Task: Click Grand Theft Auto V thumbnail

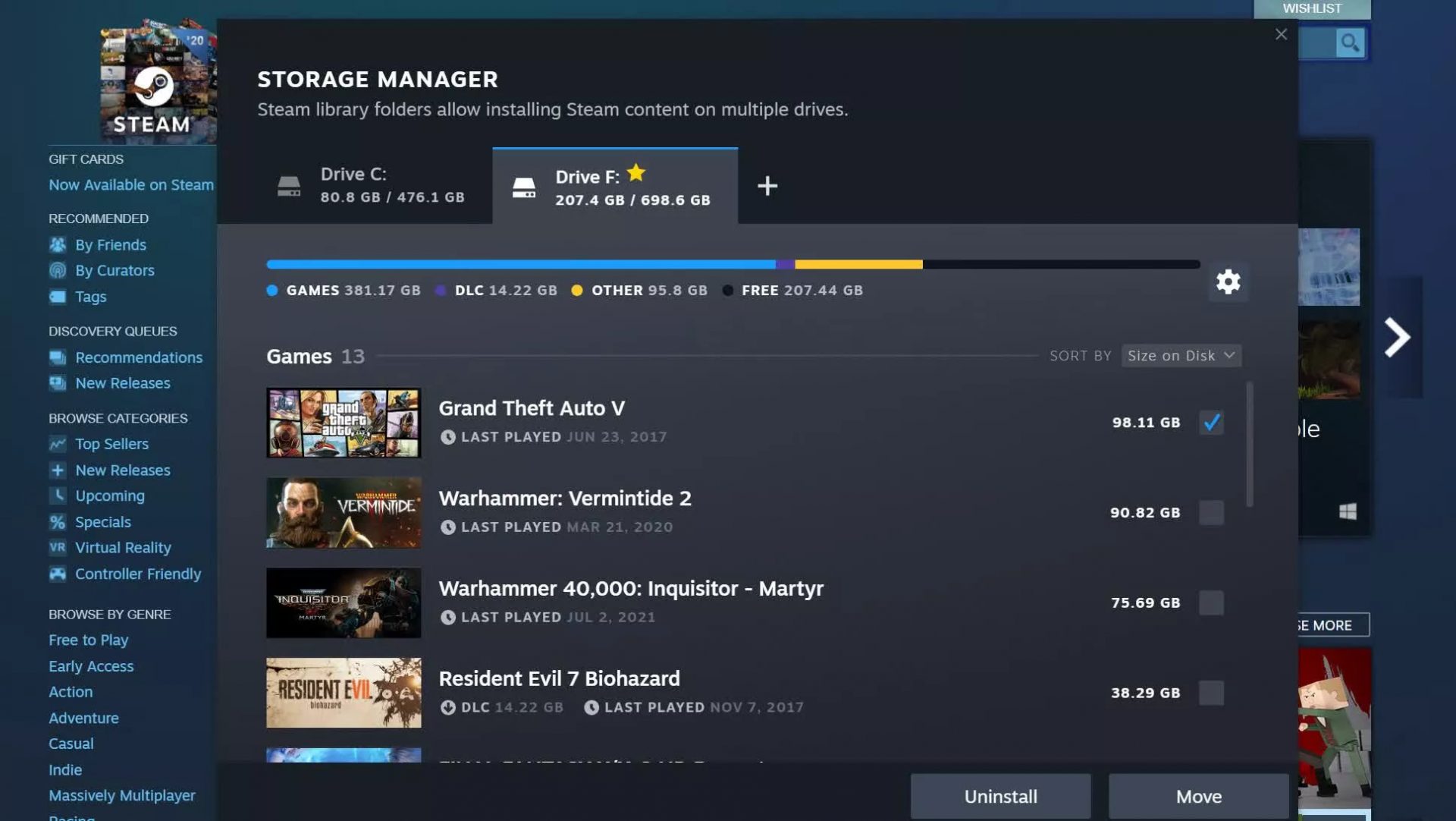Action: click(343, 422)
